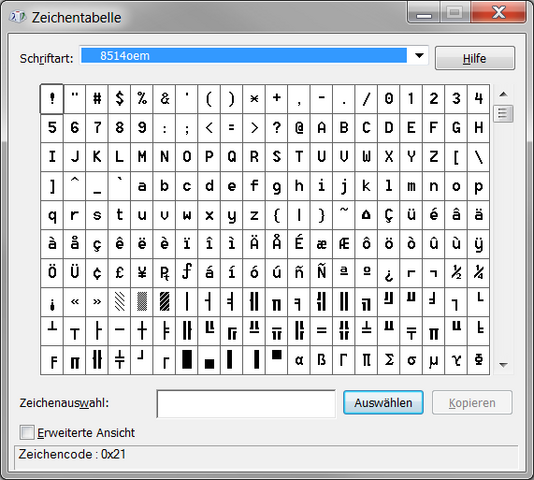This screenshot has height=480, width=534.
Task: Select the left guillemet « character
Action: tap(75, 302)
